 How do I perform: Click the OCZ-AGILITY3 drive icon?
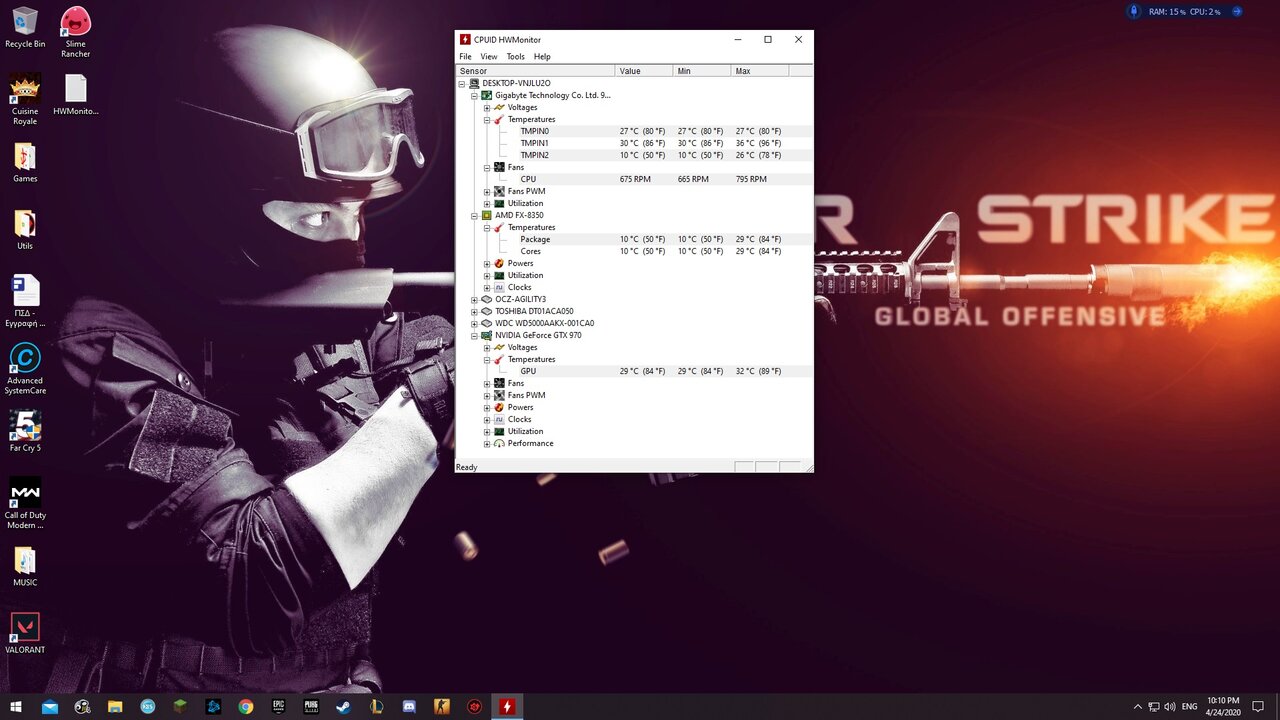coord(486,299)
